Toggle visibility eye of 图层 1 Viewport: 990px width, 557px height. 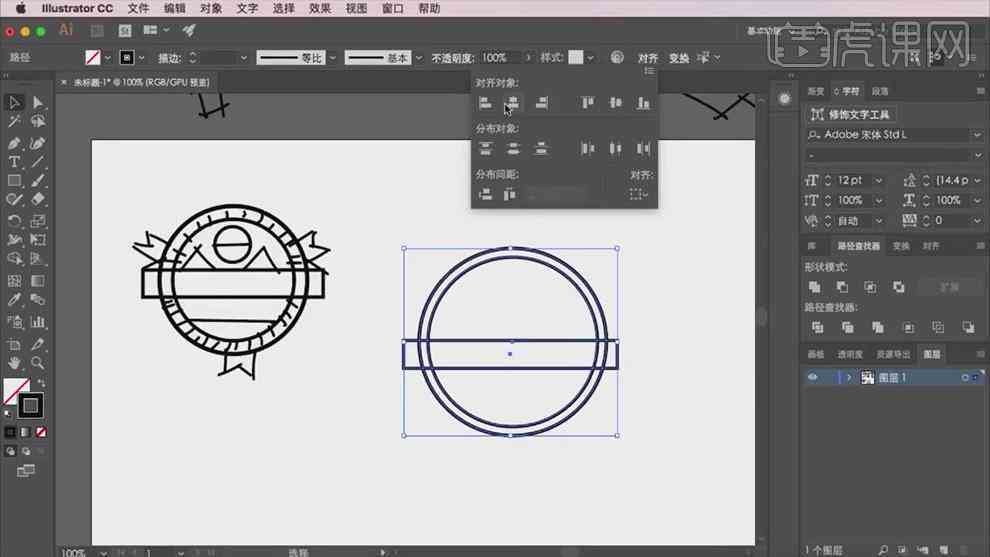coord(813,378)
